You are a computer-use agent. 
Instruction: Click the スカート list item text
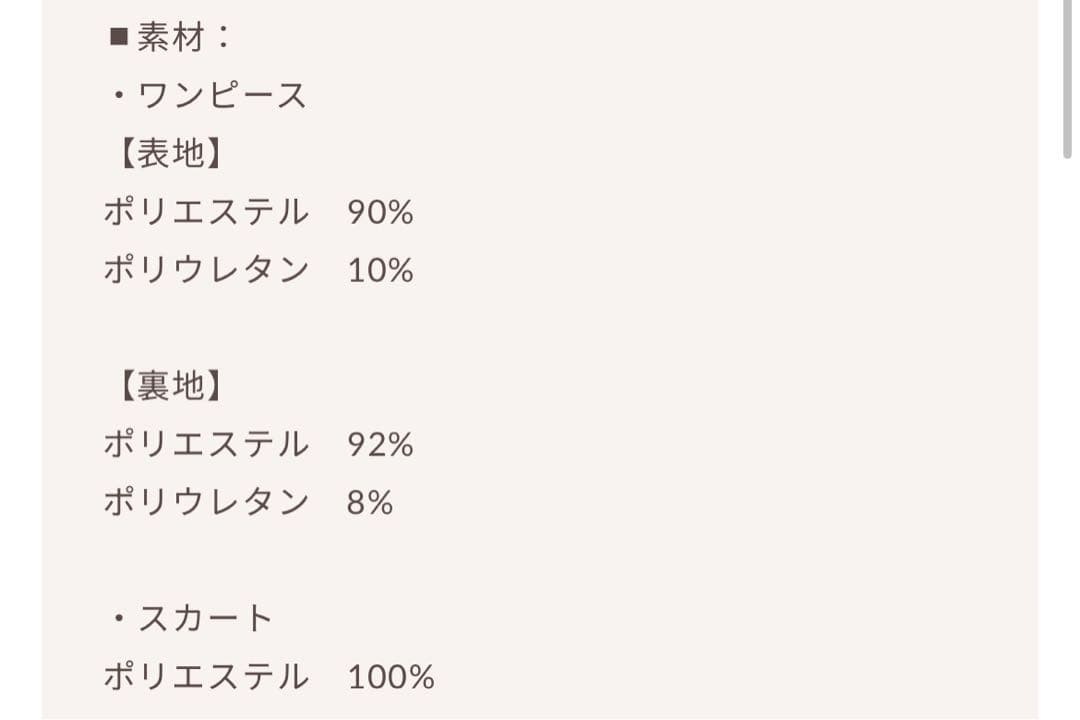tap(206, 619)
